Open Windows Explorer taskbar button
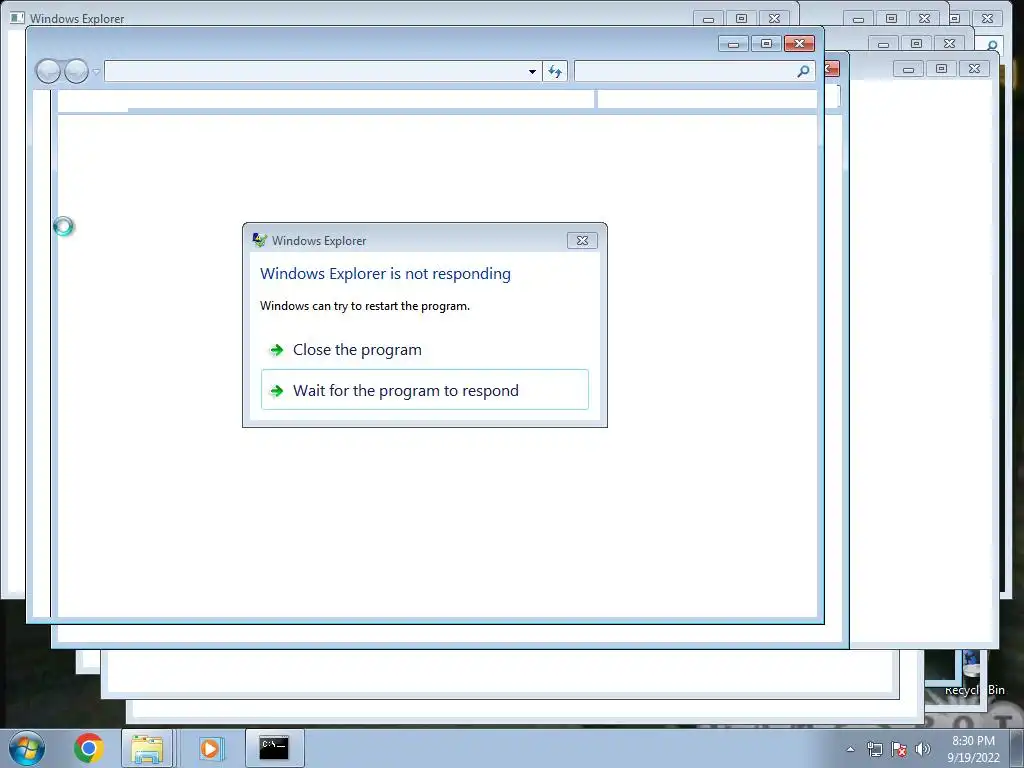 147,748
